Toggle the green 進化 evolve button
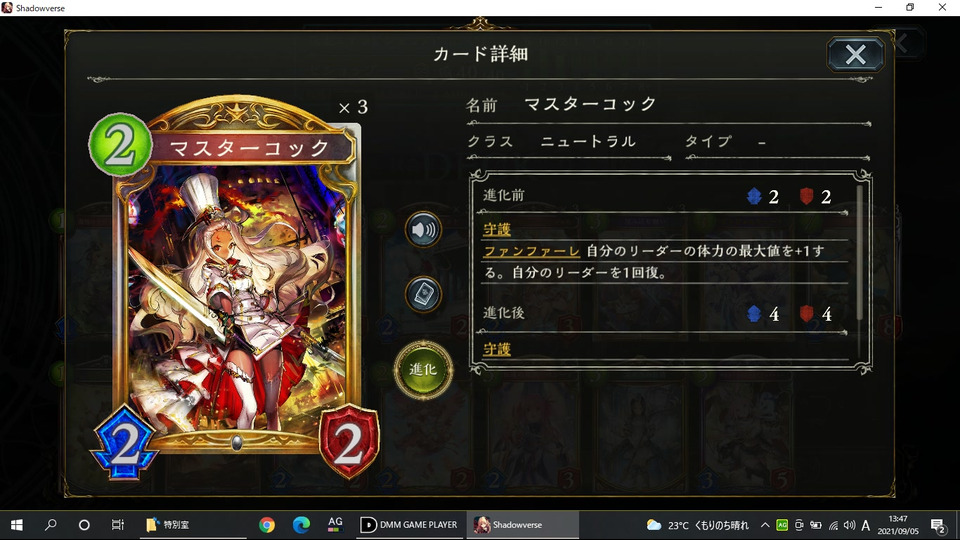This screenshot has width=960, height=540. tap(423, 369)
